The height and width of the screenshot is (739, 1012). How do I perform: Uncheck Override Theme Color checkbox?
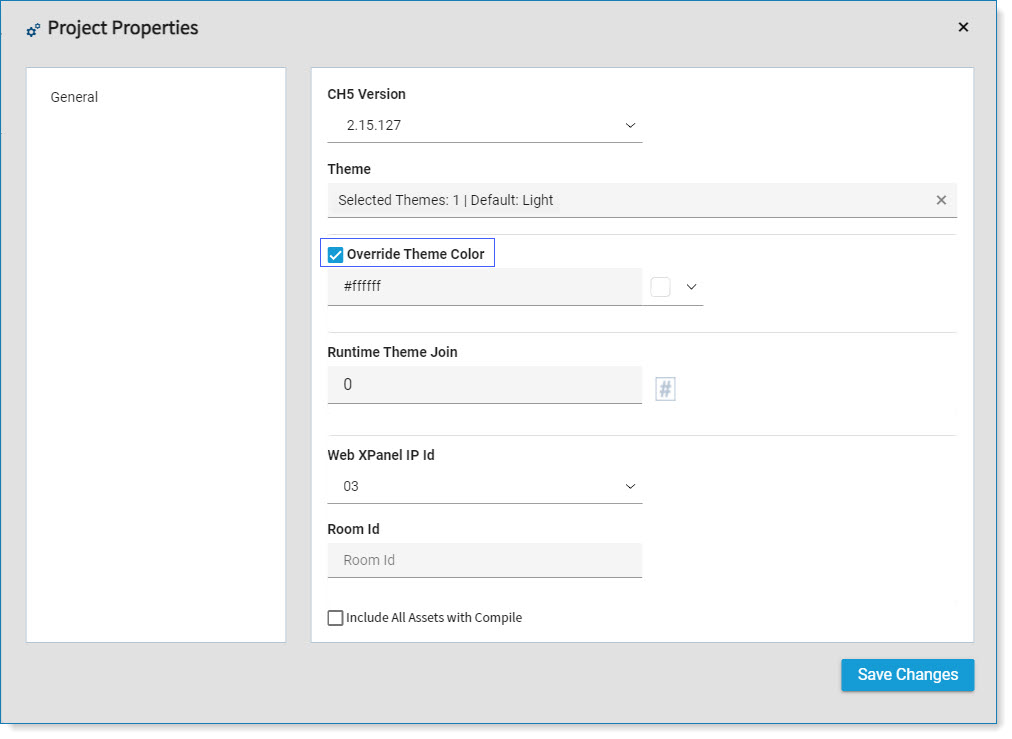tap(336, 255)
